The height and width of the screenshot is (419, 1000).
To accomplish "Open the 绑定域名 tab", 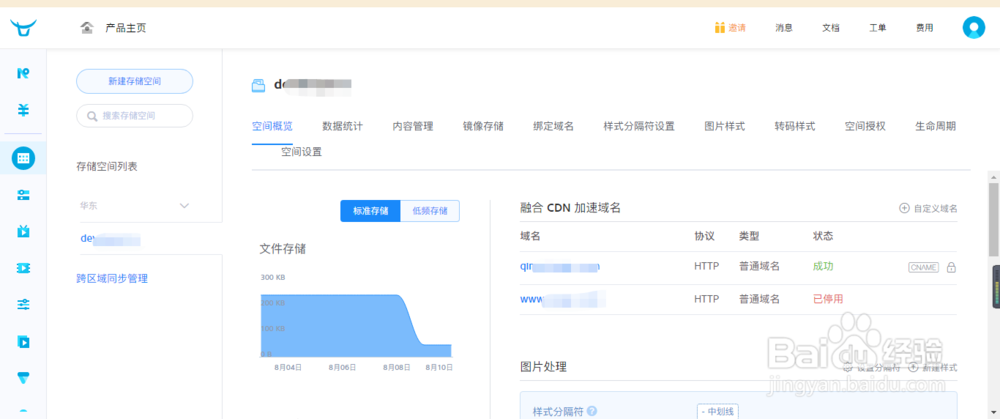I will 553,126.
